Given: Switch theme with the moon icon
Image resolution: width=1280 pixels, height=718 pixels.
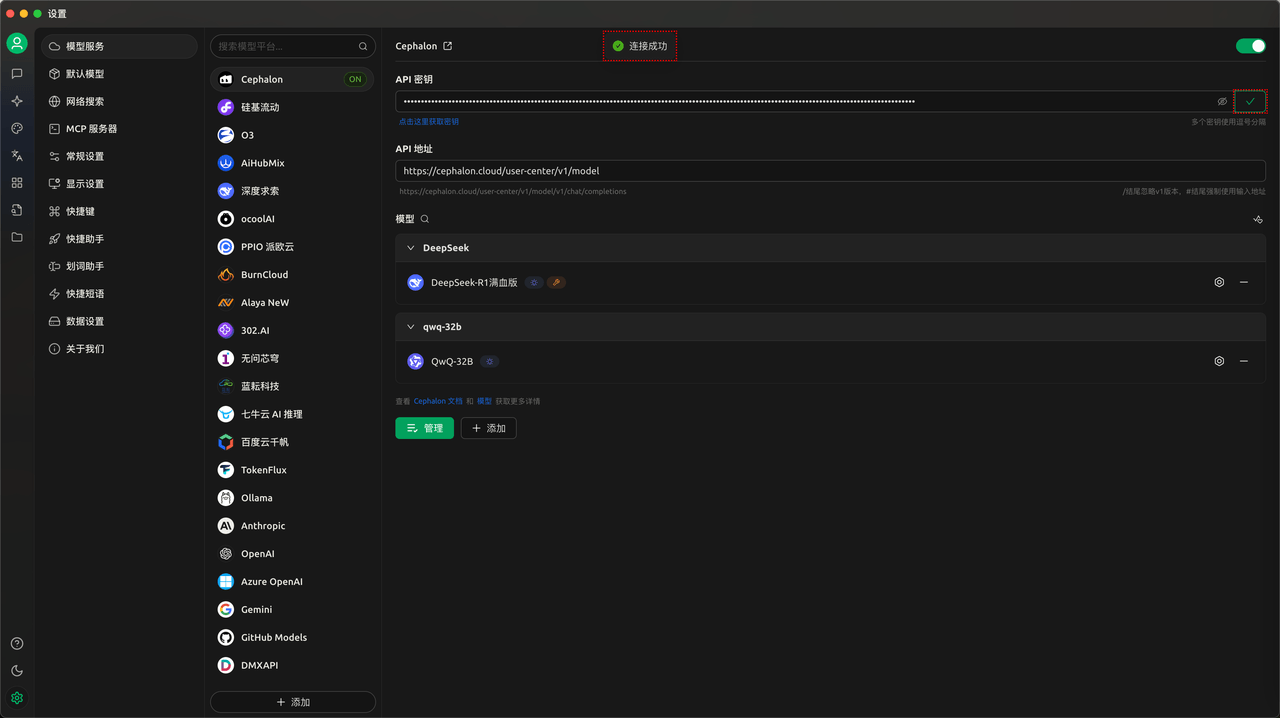Looking at the screenshot, I should 17,671.
